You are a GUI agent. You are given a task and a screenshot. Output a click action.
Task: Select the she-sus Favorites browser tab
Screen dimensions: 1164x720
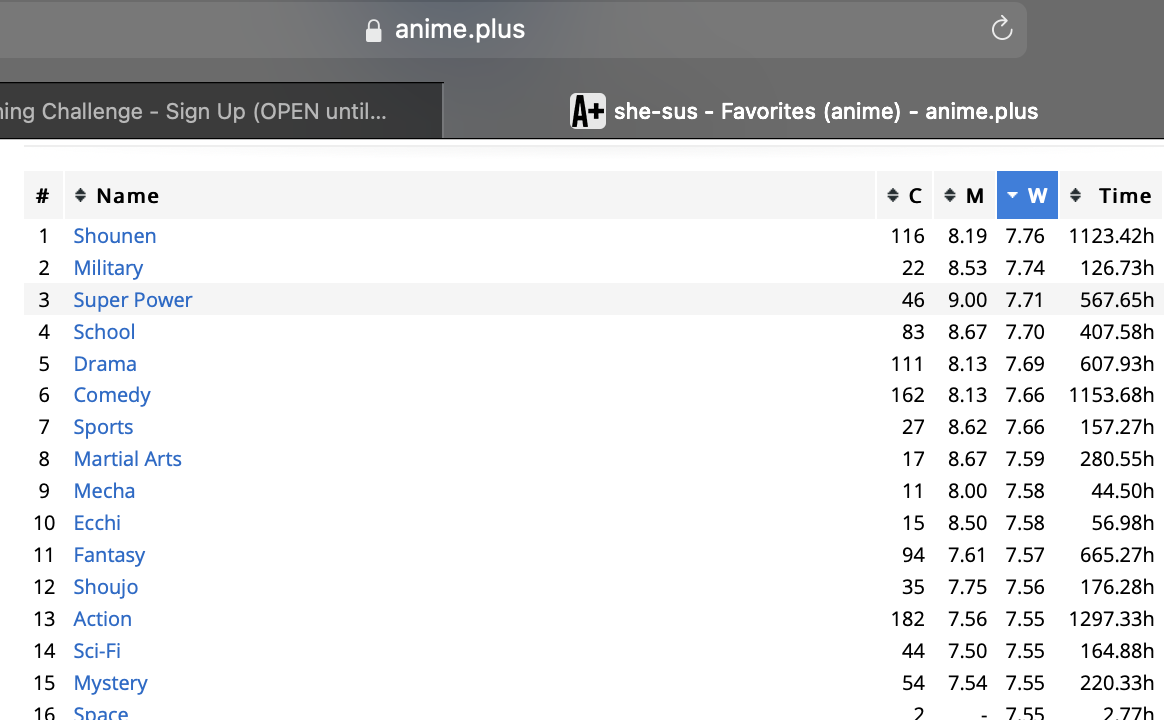point(825,111)
